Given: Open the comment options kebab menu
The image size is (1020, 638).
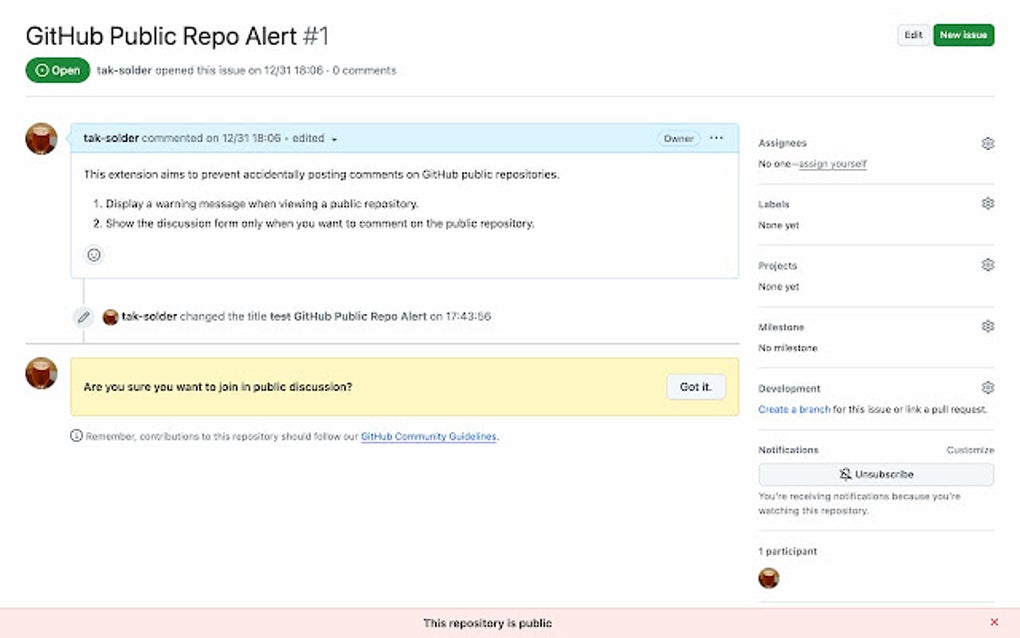Looking at the screenshot, I should 716,138.
